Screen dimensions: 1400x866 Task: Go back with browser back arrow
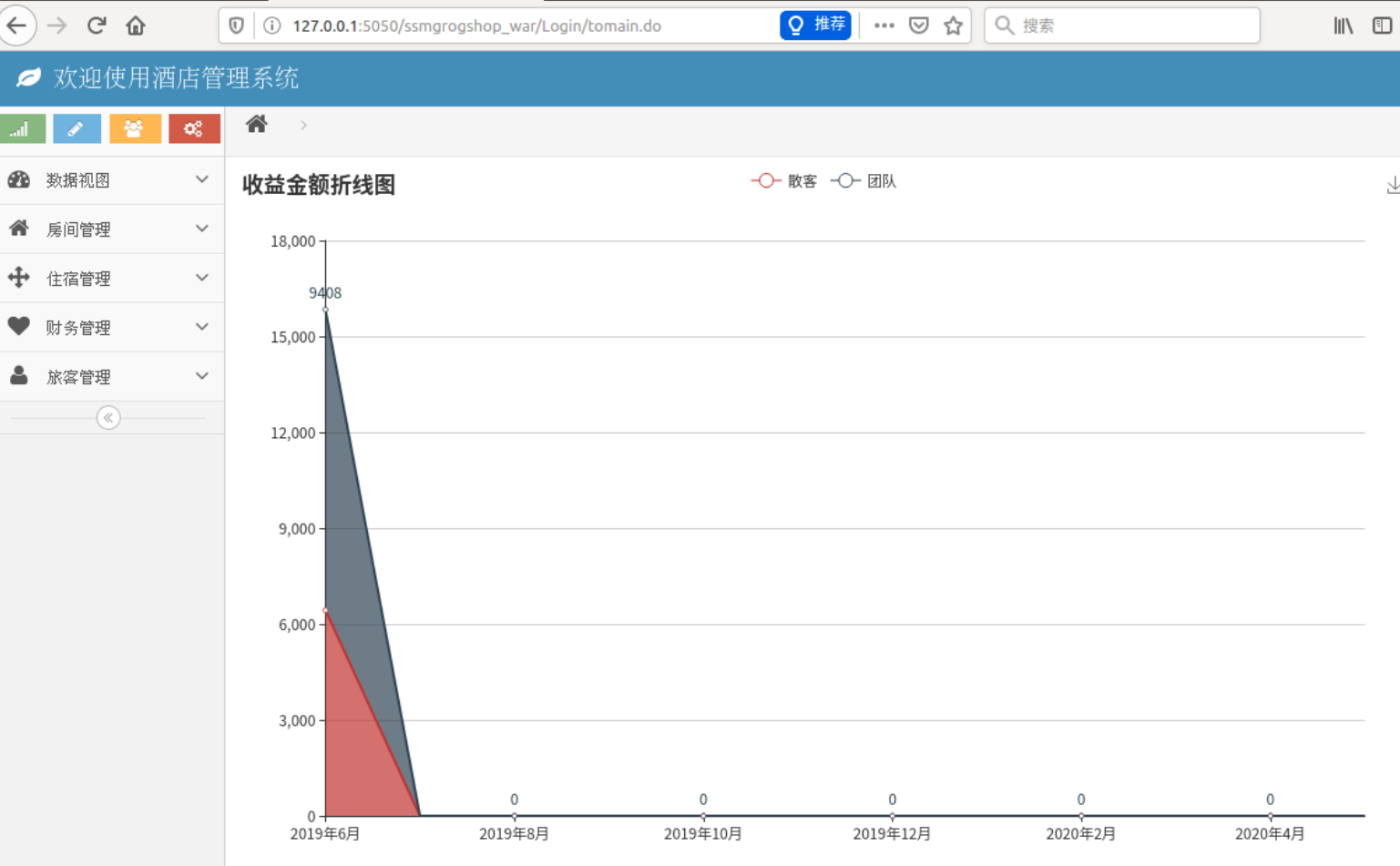coord(16,25)
